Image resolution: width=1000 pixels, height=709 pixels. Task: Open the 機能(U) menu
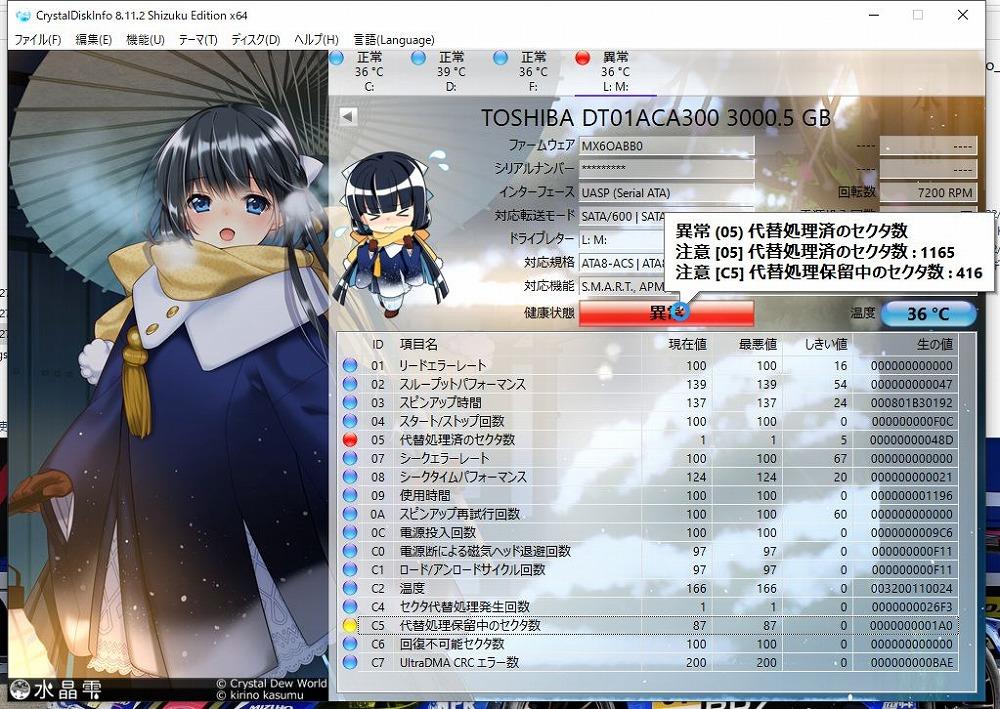click(x=145, y=40)
